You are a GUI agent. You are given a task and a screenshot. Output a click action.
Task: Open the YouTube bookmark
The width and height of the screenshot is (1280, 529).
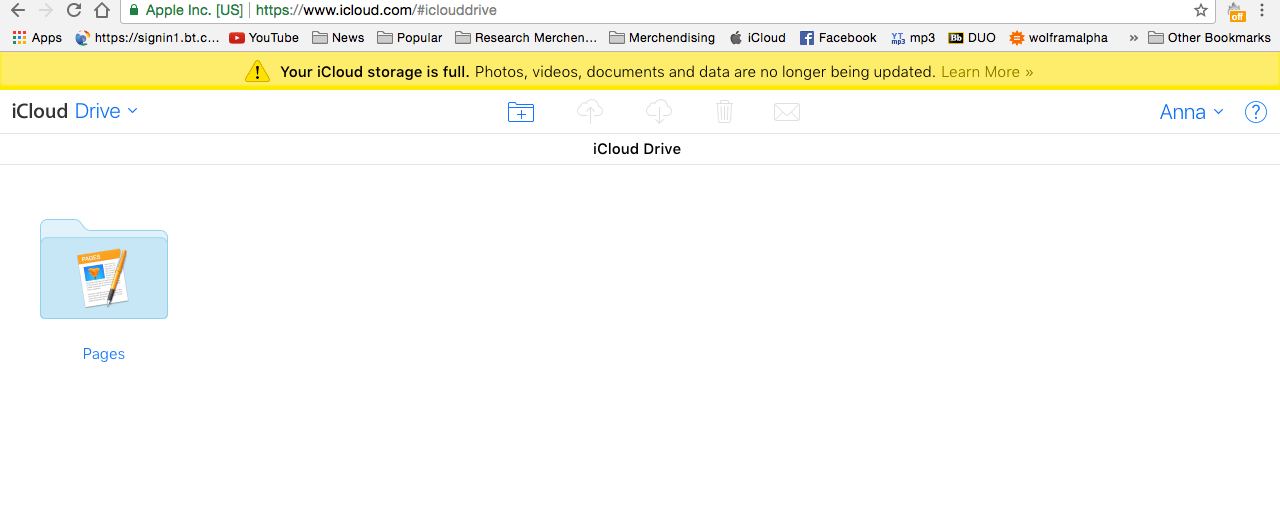click(264, 38)
